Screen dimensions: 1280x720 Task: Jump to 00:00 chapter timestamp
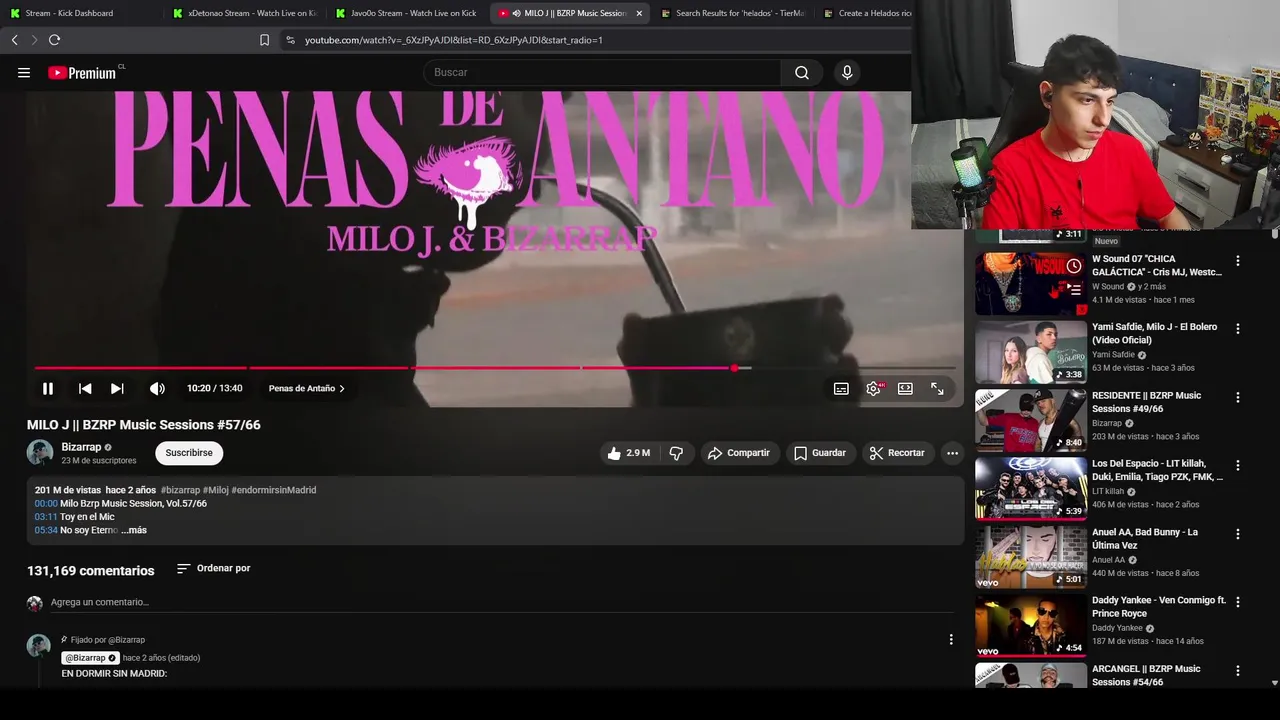click(46, 504)
